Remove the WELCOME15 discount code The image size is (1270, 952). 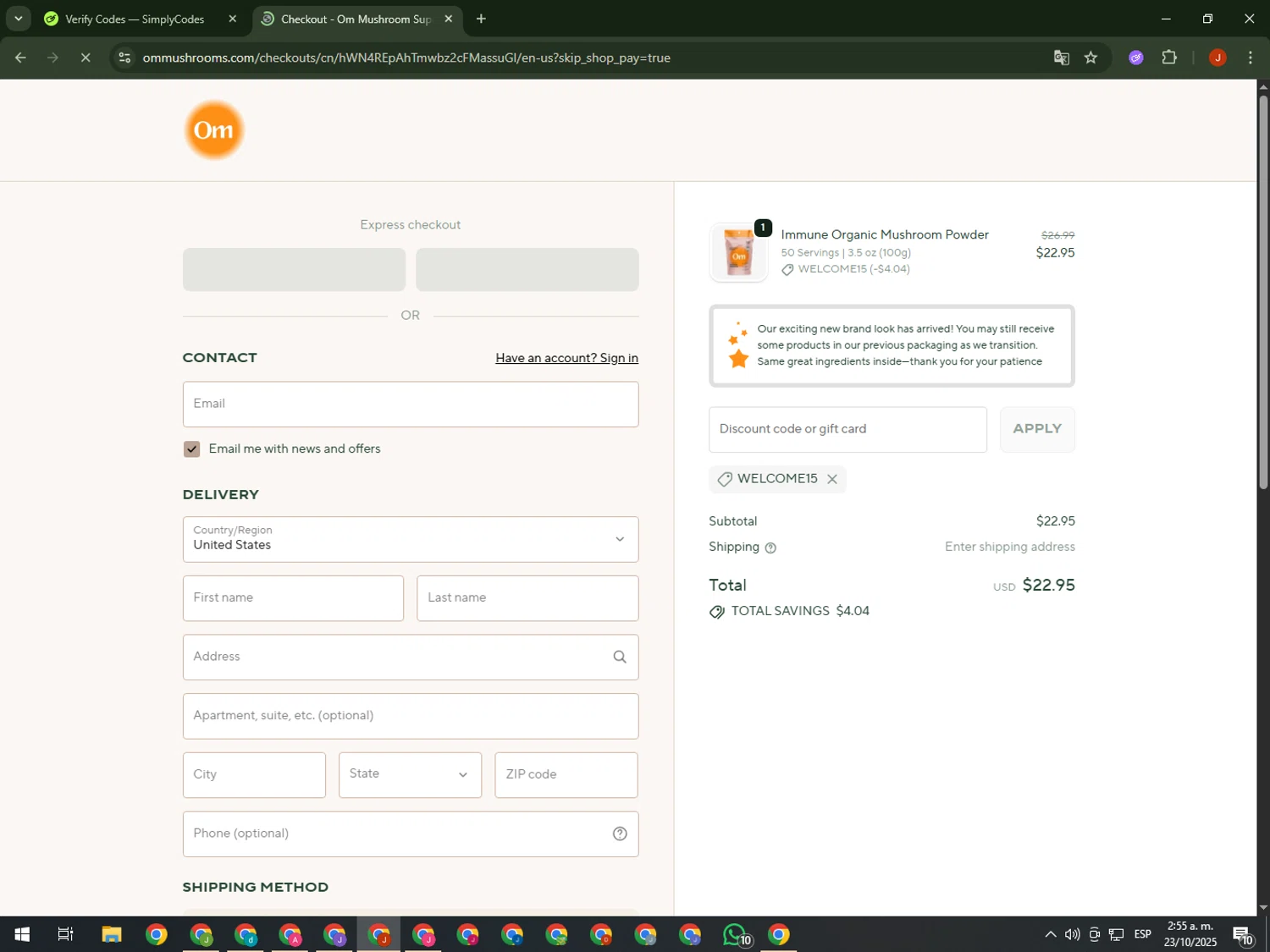832,479
